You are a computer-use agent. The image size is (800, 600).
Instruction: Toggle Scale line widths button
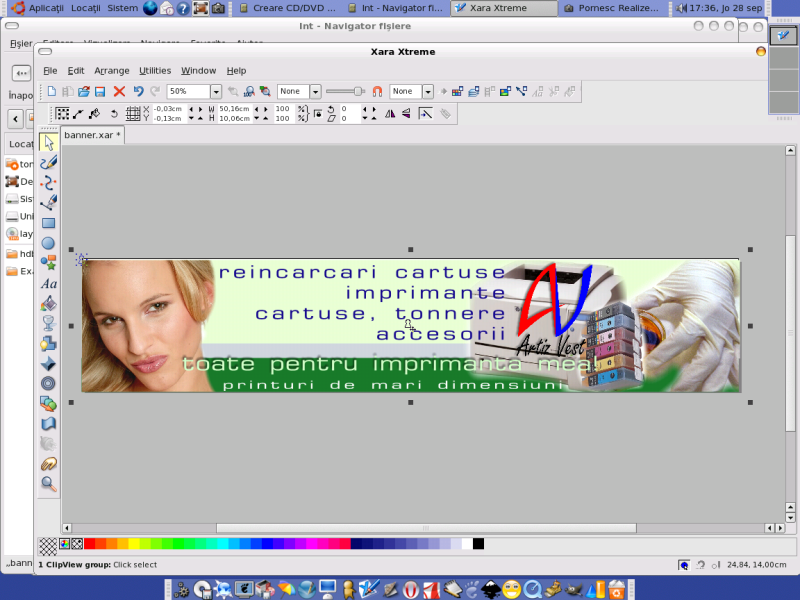coord(425,113)
